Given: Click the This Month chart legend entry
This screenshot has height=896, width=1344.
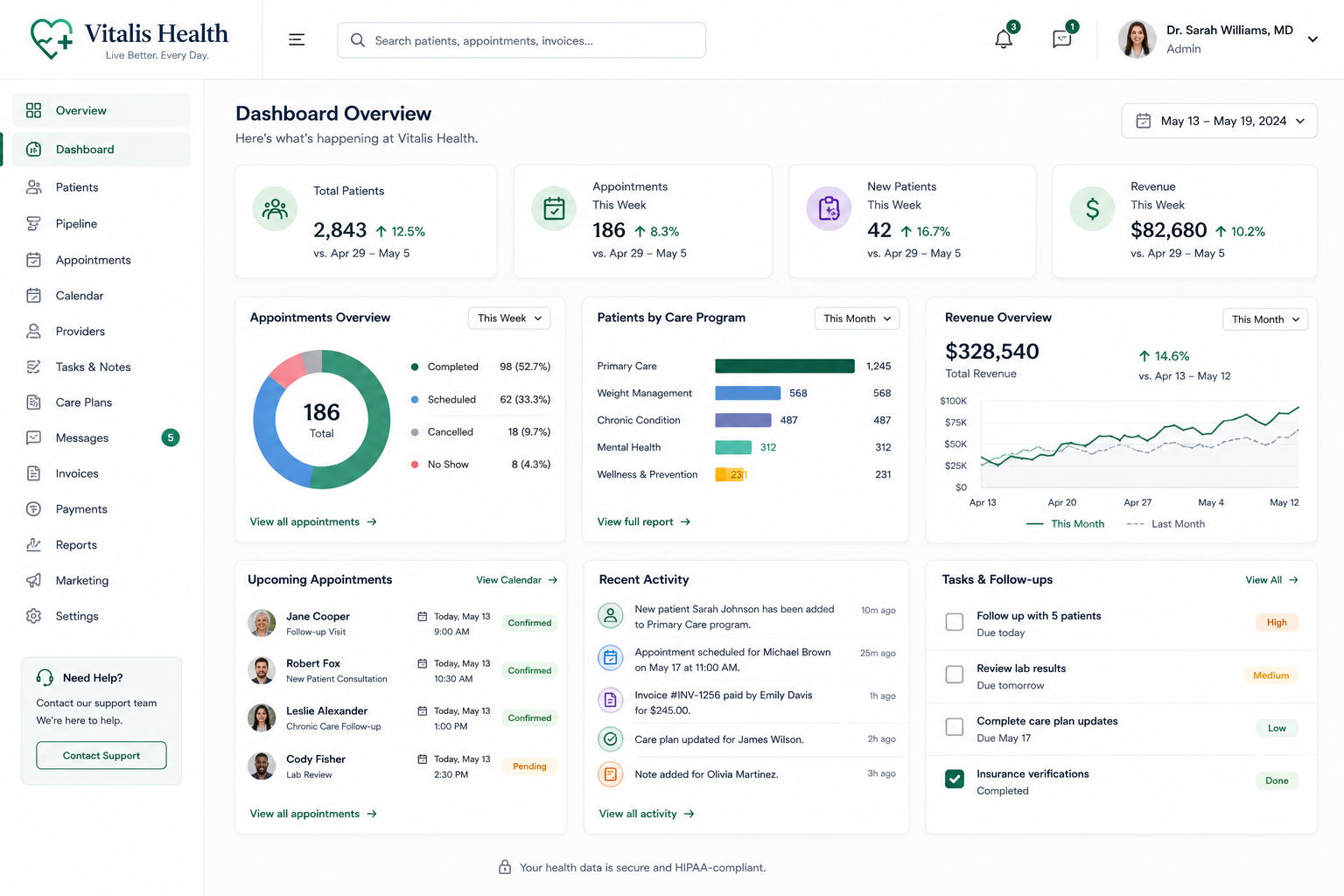Looking at the screenshot, I should coord(1066,524).
